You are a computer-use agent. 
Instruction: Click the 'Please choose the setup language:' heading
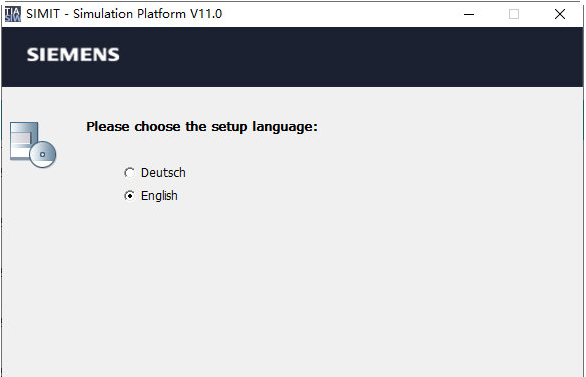[202, 127]
